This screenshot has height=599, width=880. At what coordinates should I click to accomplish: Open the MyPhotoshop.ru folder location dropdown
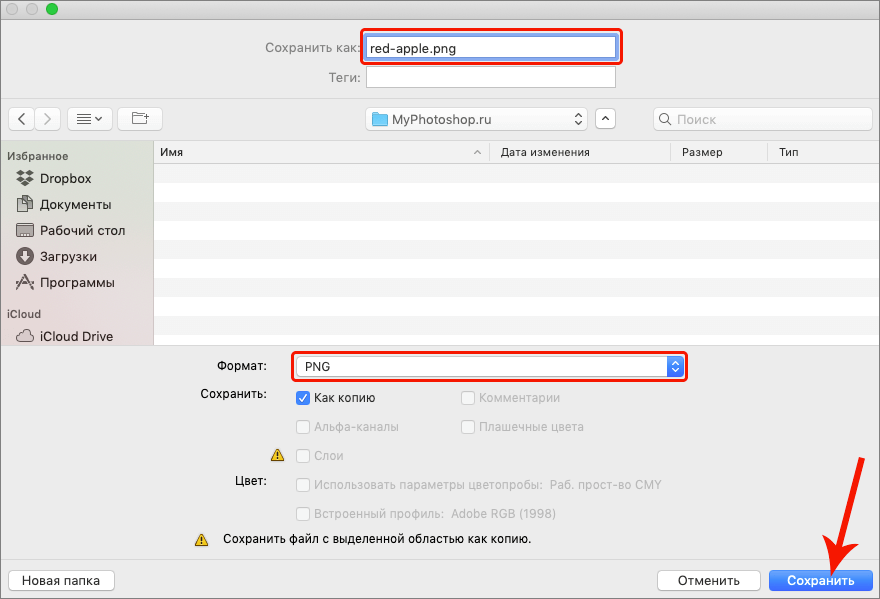click(477, 119)
